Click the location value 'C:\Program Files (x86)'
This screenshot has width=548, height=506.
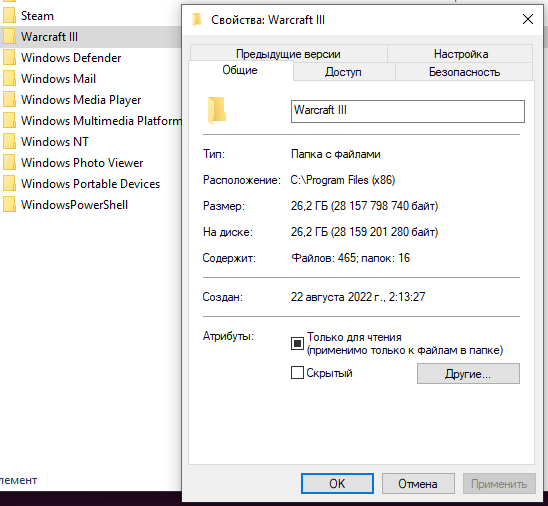point(342,180)
